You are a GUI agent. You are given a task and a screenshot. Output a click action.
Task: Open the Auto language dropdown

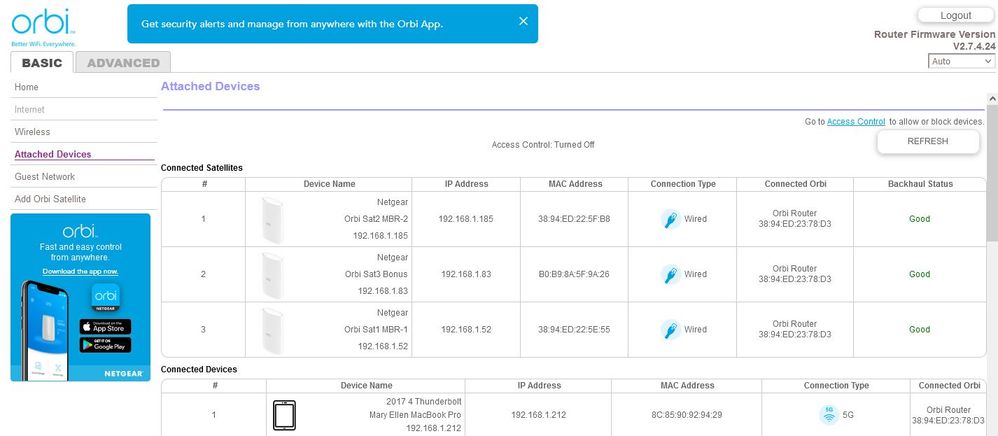[961, 61]
